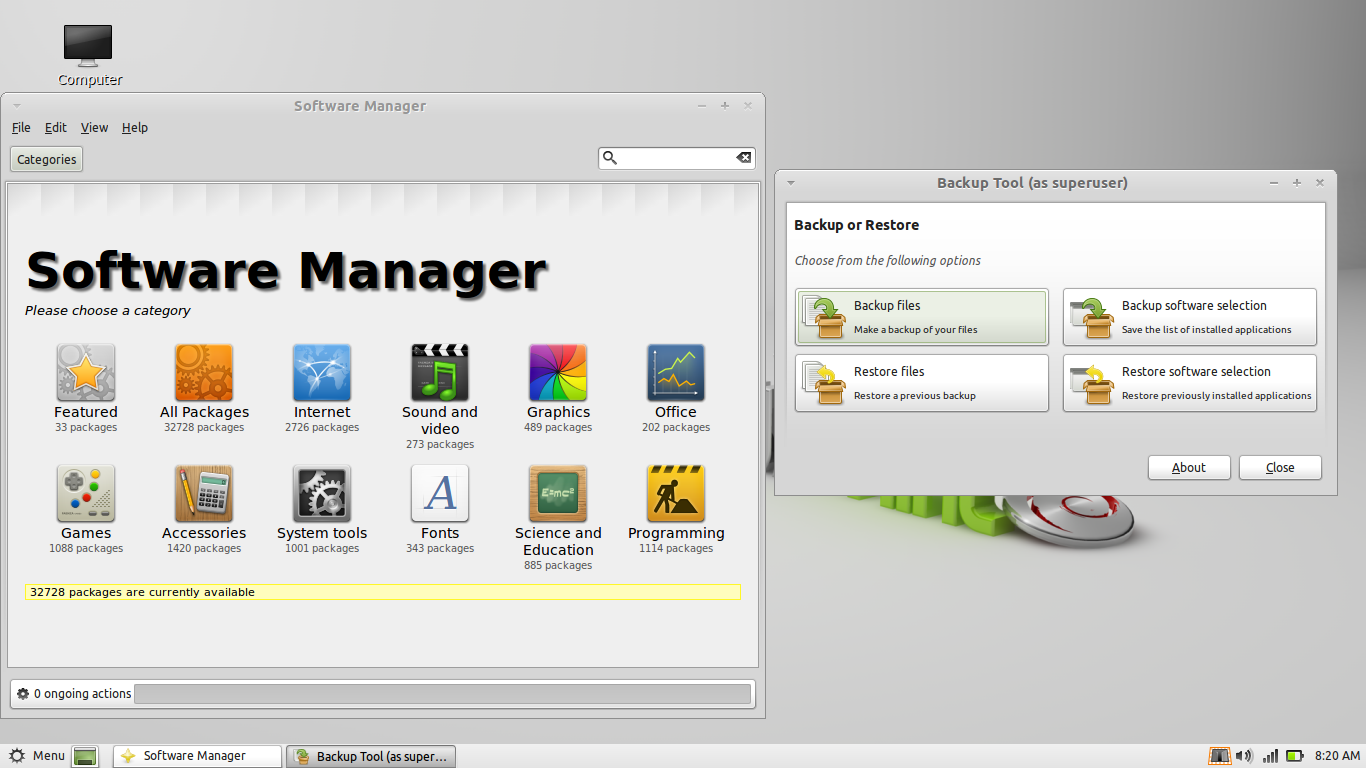The image size is (1366, 768).
Task: Clear the Software Manager search field
Action: click(x=744, y=158)
